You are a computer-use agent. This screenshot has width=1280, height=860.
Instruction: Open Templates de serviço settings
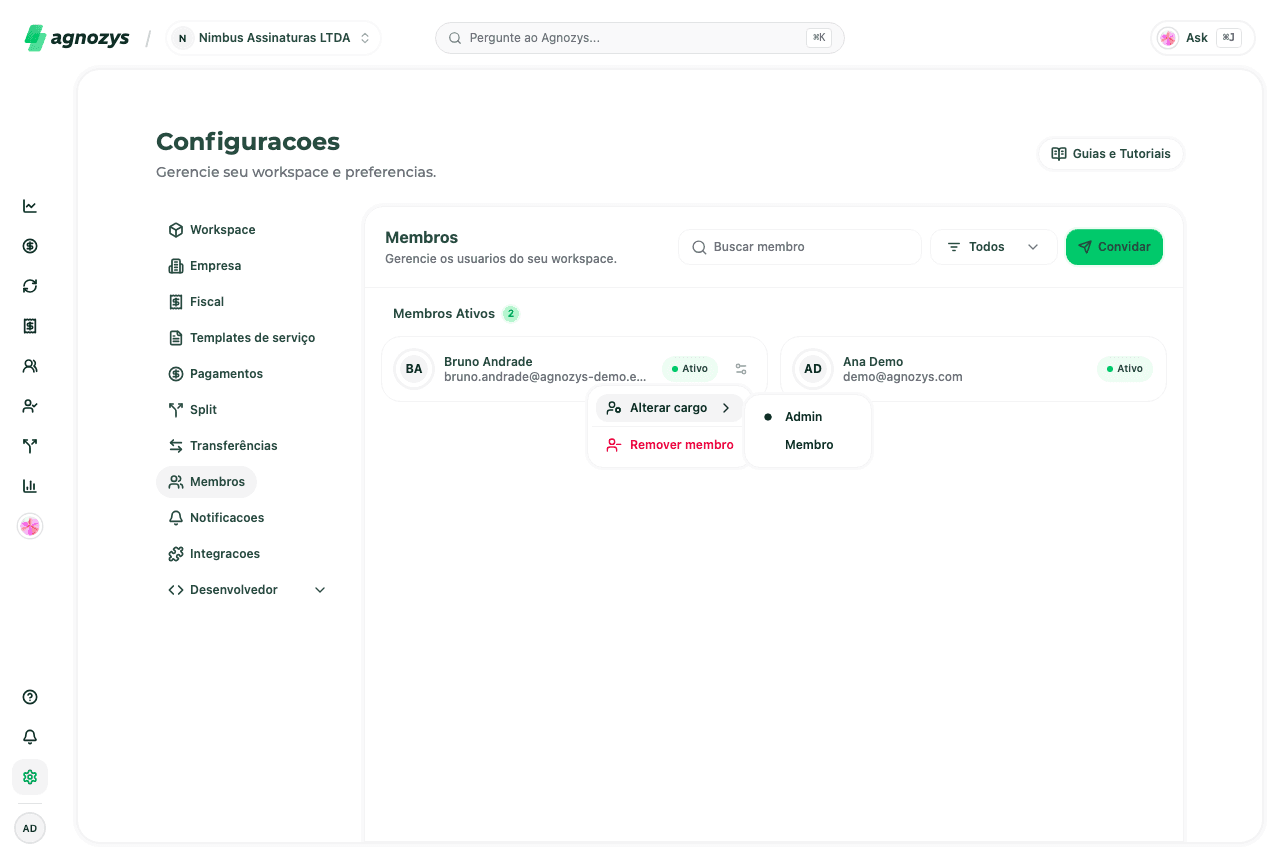coord(241,338)
